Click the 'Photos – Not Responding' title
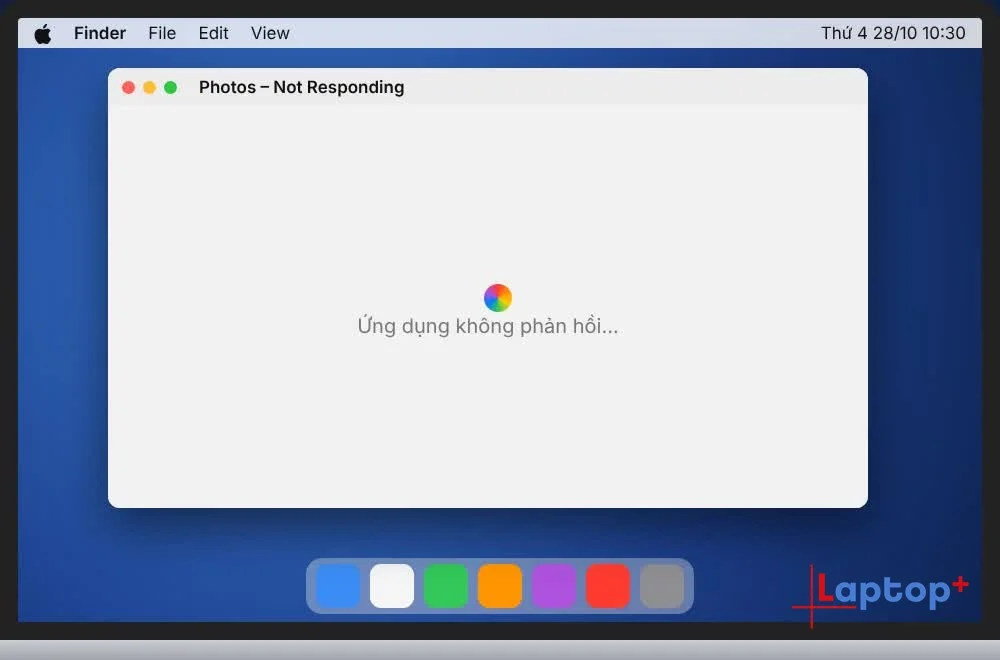Image resolution: width=1000 pixels, height=660 pixels. coord(302,87)
